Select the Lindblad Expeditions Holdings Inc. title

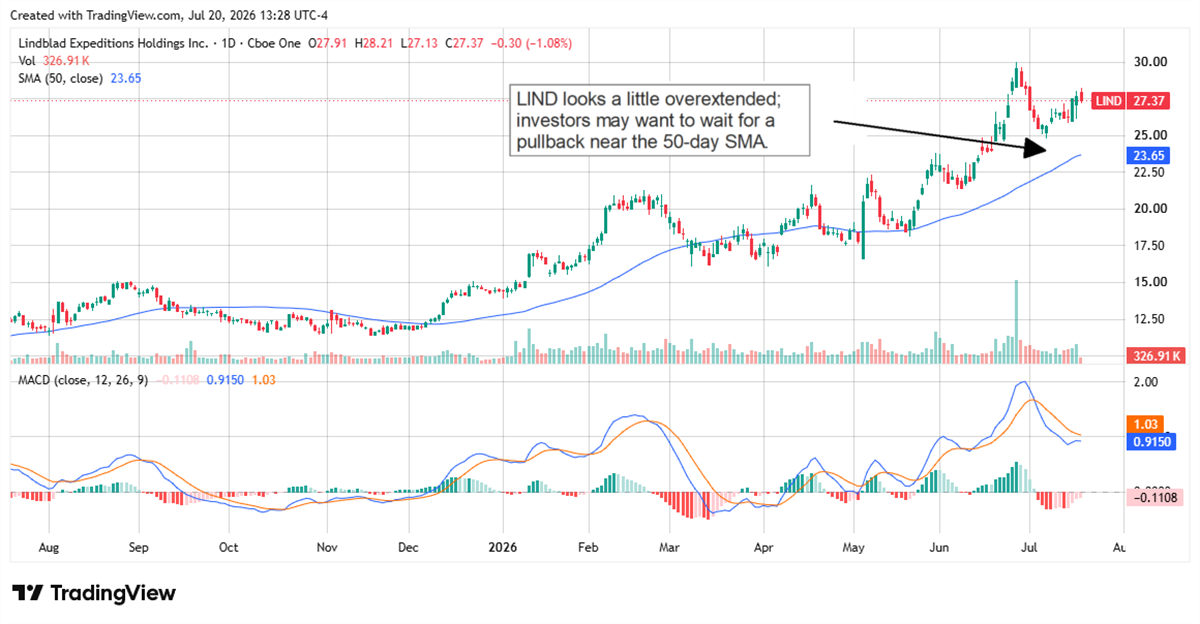tap(114, 43)
